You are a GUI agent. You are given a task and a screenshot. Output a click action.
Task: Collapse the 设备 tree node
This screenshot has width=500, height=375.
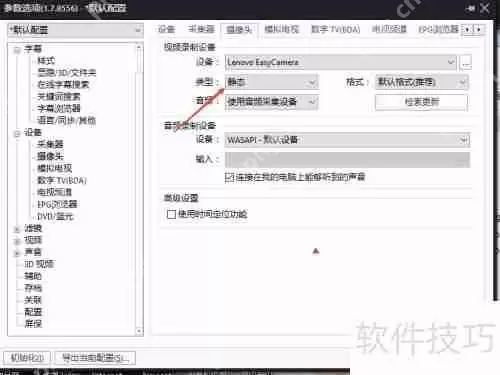[x=17, y=134]
